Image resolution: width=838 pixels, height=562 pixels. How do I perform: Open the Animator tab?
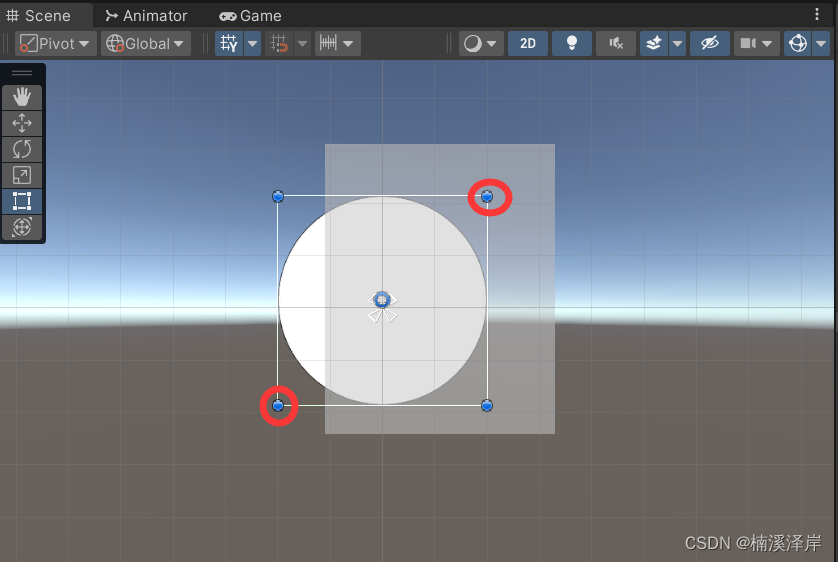pos(146,15)
